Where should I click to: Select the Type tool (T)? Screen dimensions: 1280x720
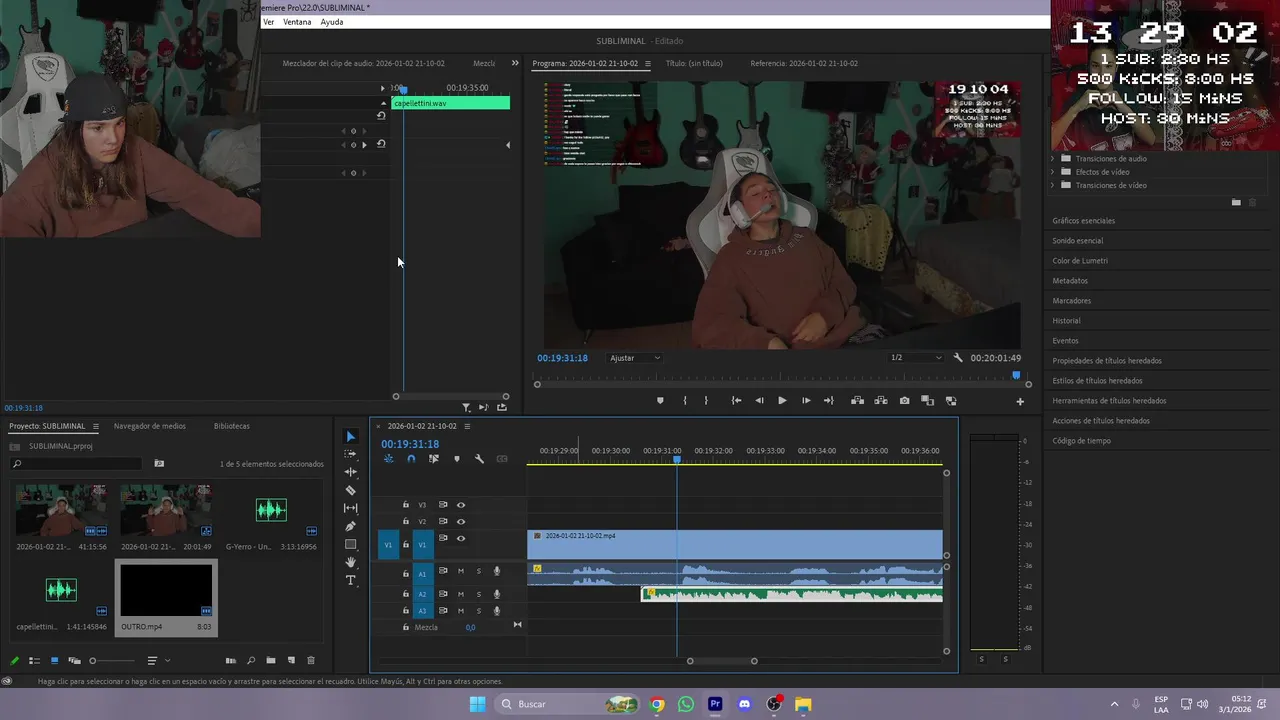[350, 580]
